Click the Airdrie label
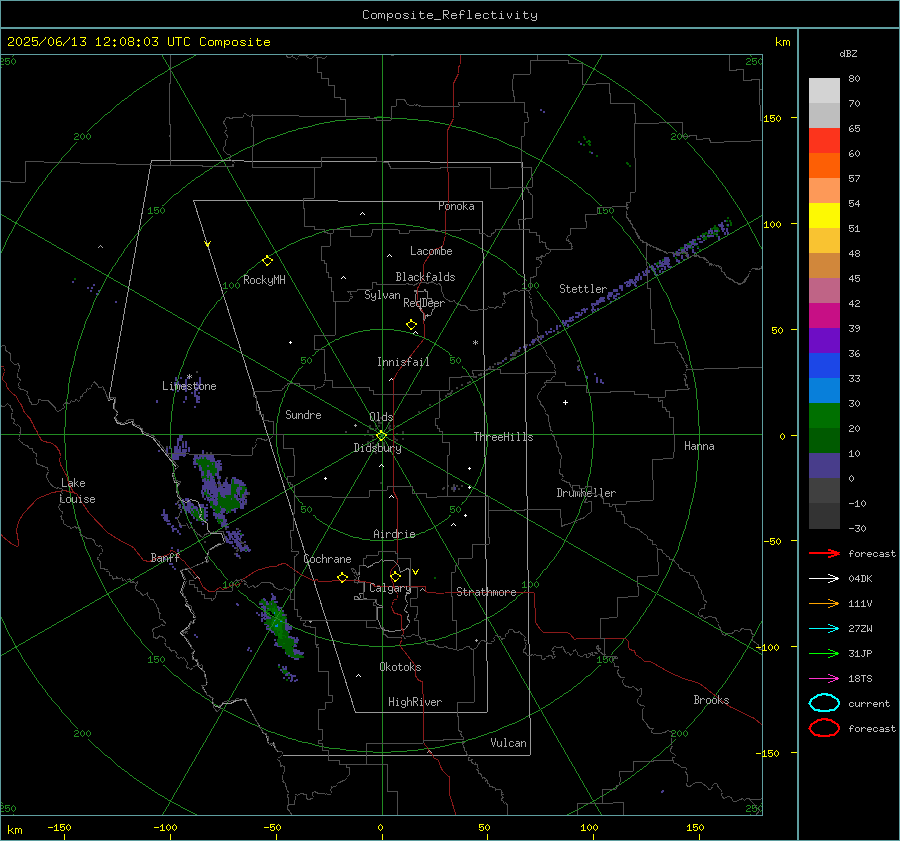900x841 pixels. [x=394, y=534]
